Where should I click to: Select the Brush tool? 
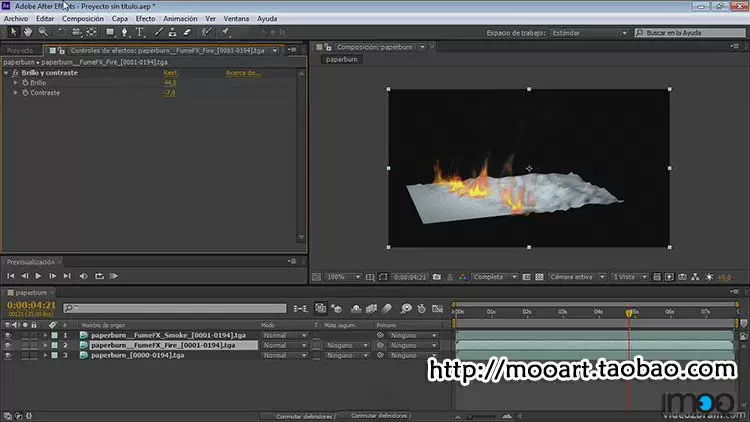[158, 32]
